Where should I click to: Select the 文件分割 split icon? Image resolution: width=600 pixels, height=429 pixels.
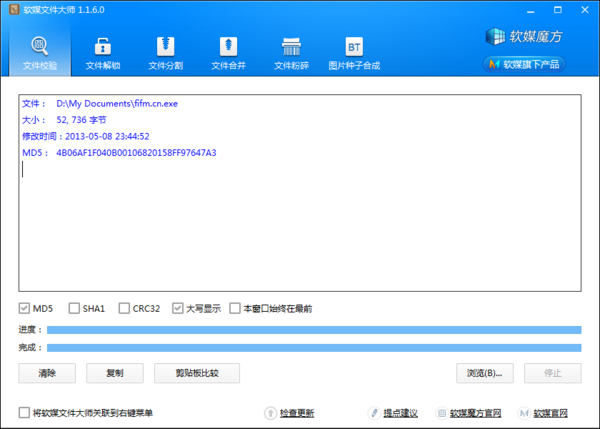click(x=165, y=46)
